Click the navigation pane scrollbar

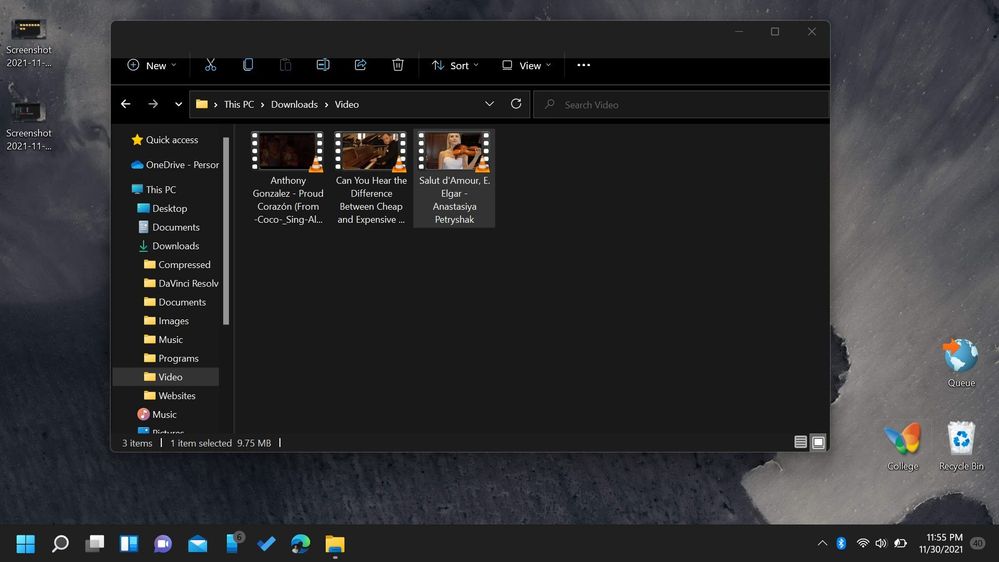(226, 231)
